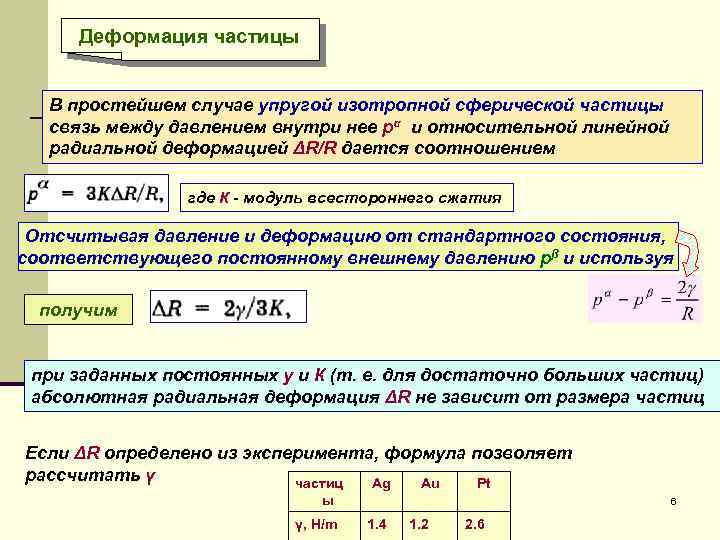720x540 pixels.
Task: Click line "соответствующего постоянному внешнему давлению"
Action: click(345, 259)
